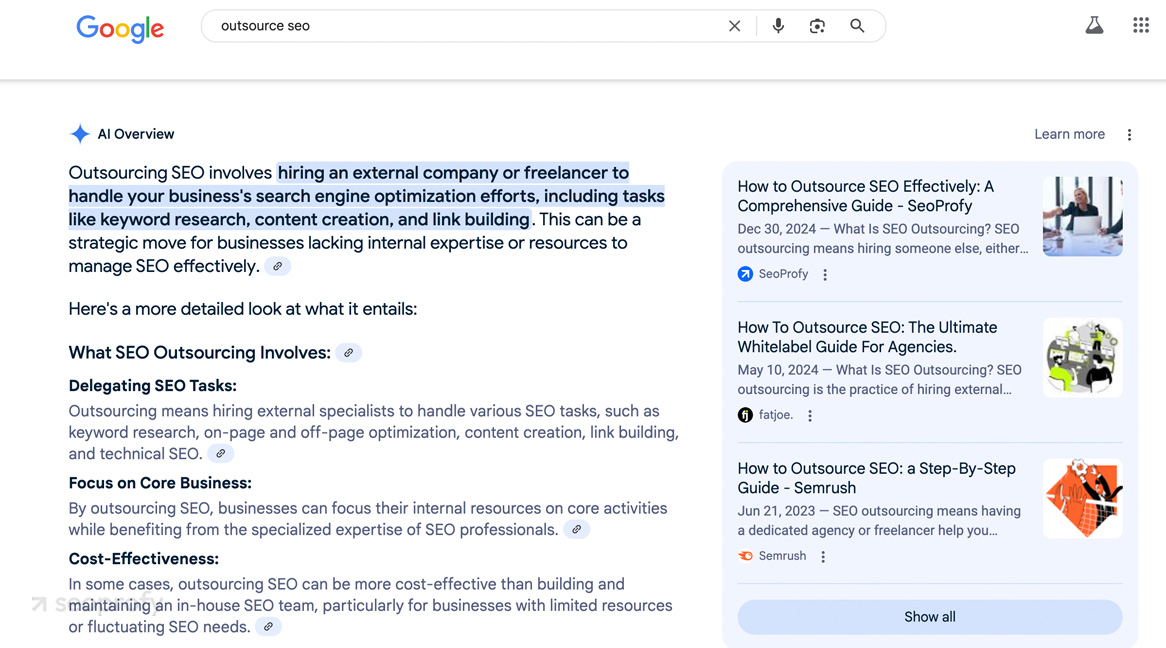The image size is (1166, 648).
Task: Click the fatjoe favicon
Action: click(x=745, y=415)
